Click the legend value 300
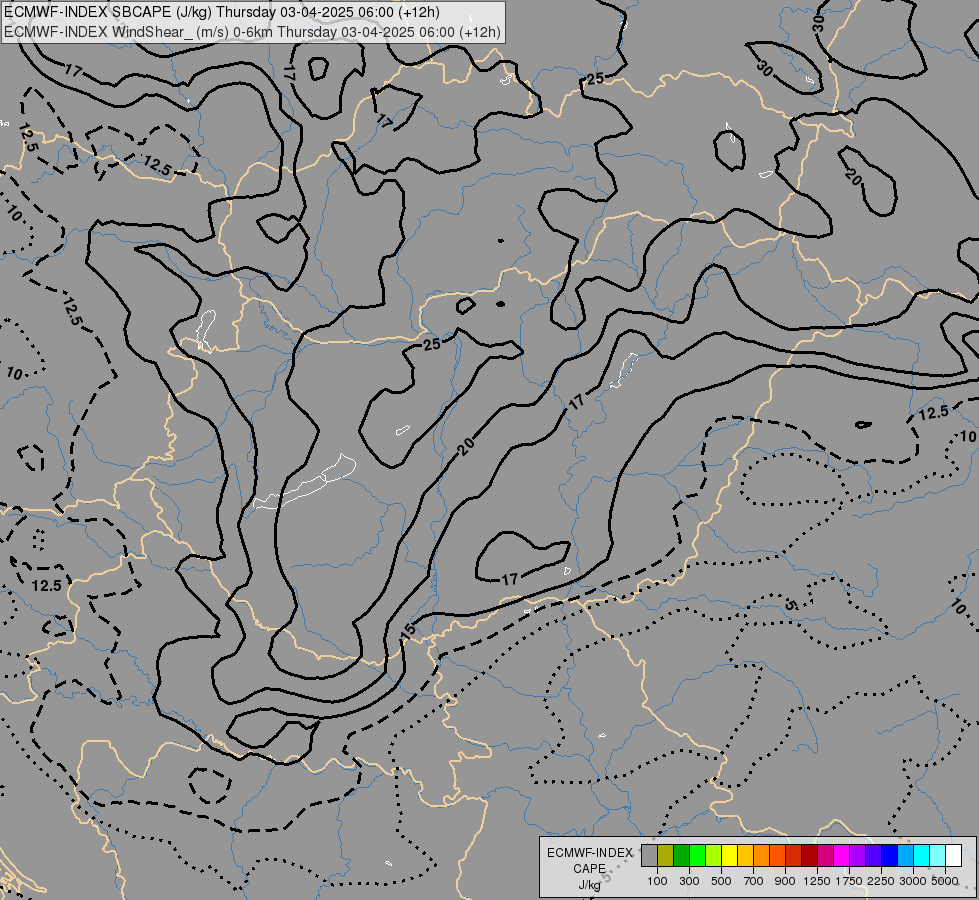This screenshot has width=979, height=900. click(x=689, y=881)
